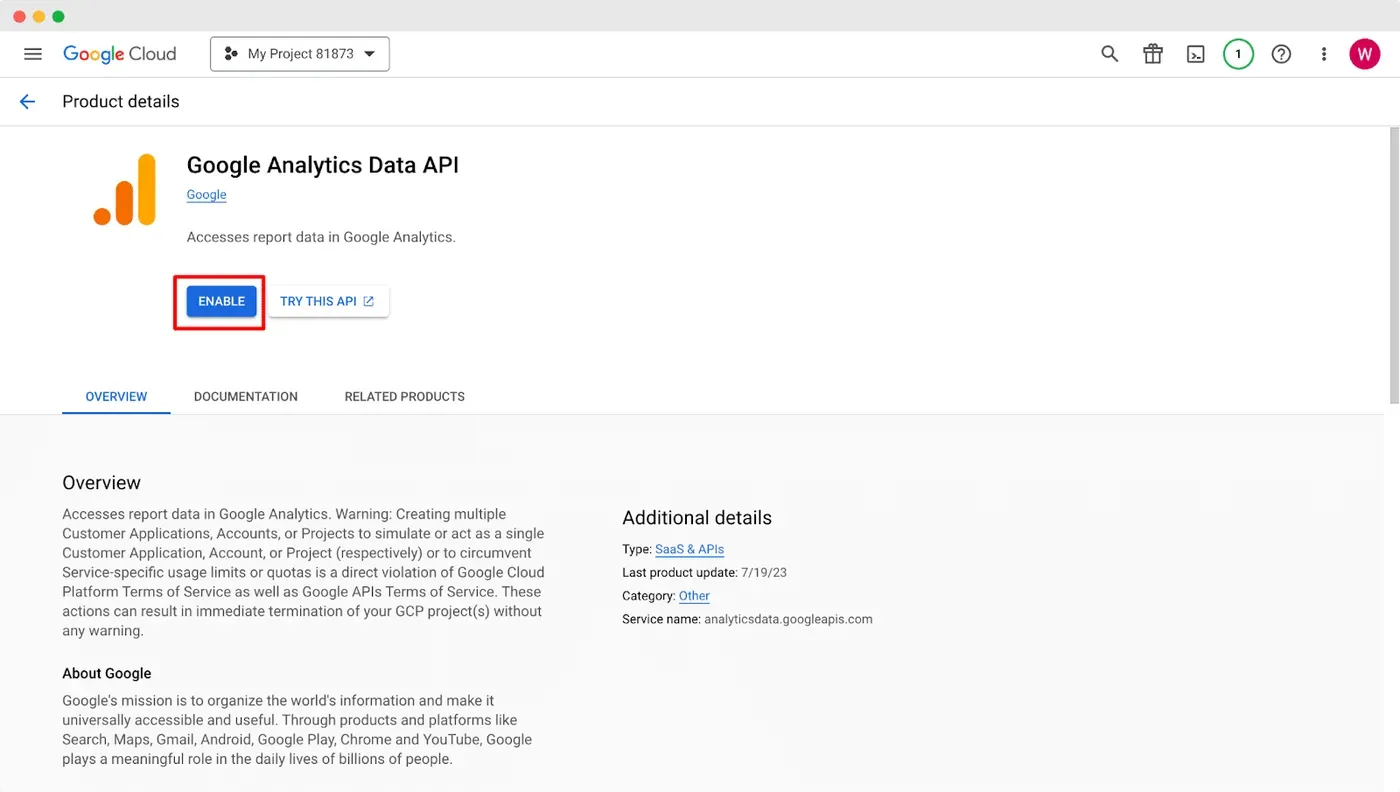Open notifications badge showing 1

[x=1238, y=54]
